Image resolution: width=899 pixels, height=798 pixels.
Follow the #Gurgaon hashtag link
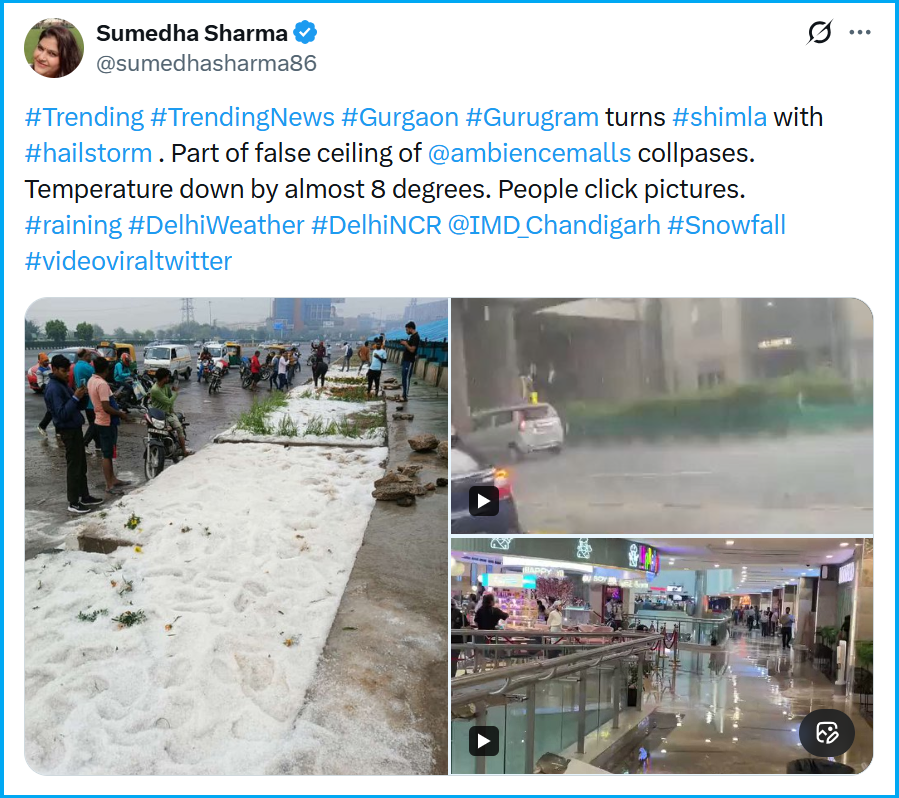pyautogui.click(x=400, y=118)
